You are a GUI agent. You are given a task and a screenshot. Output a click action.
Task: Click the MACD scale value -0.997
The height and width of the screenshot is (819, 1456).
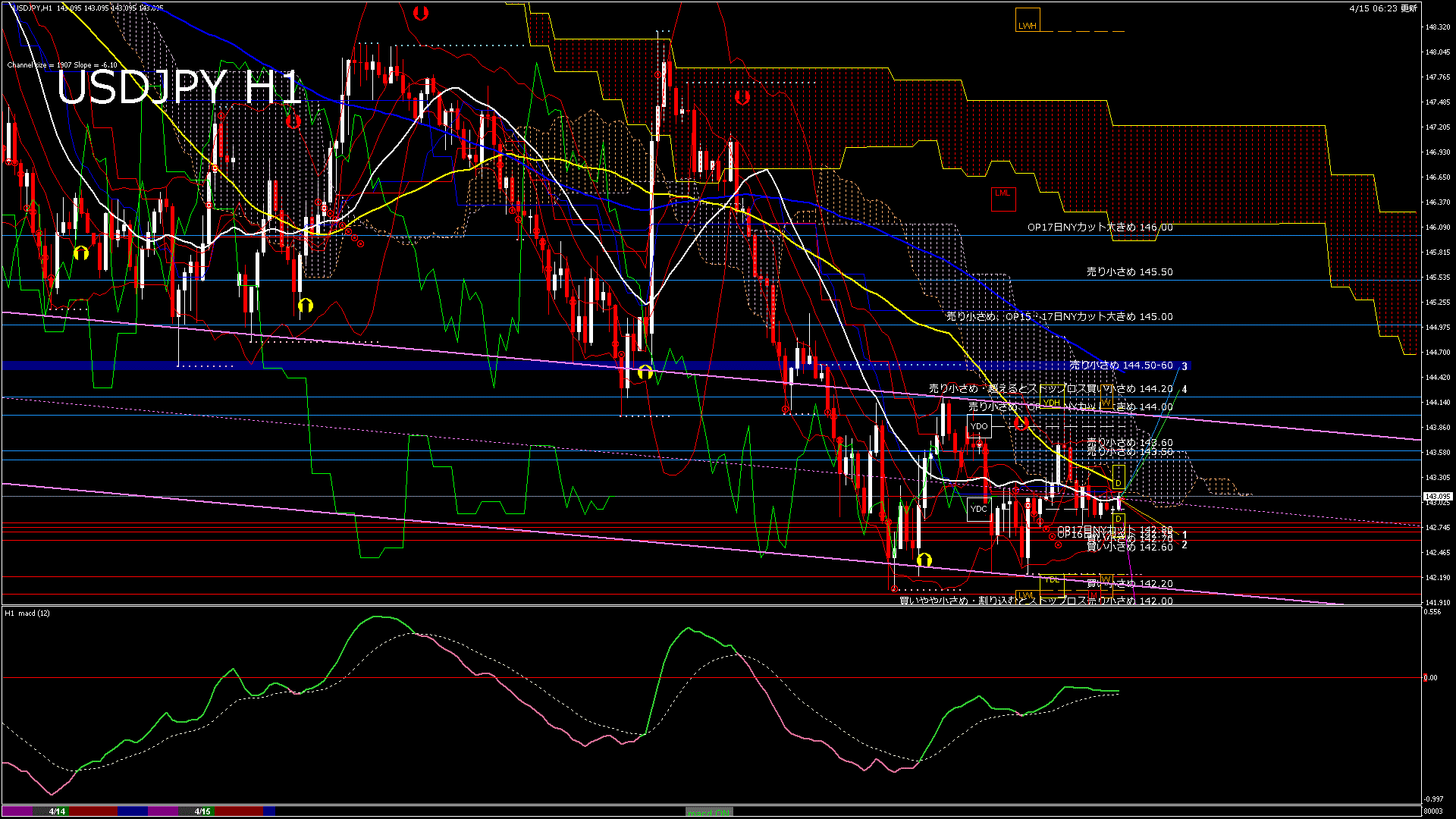pos(1433,799)
